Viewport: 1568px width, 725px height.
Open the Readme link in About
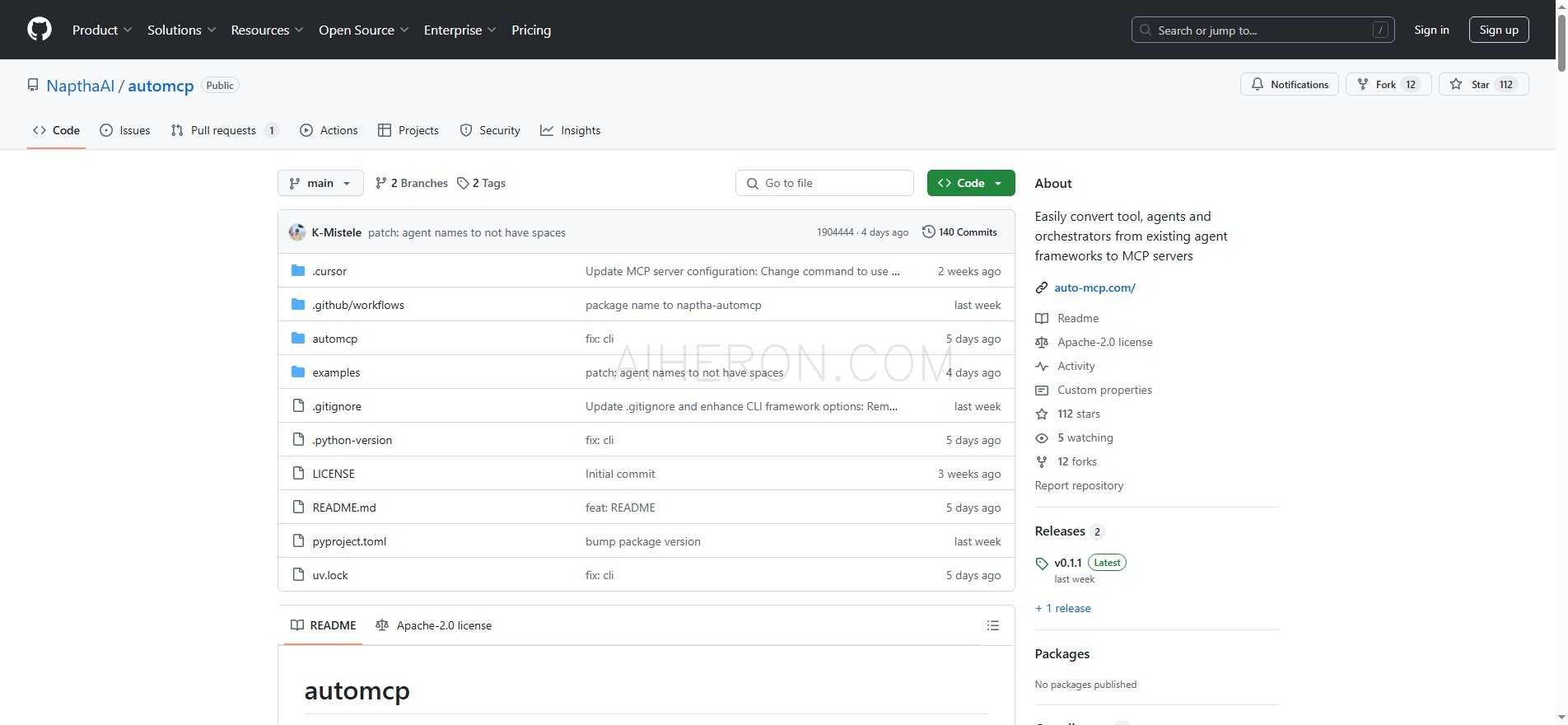click(x=1078, y=318)
